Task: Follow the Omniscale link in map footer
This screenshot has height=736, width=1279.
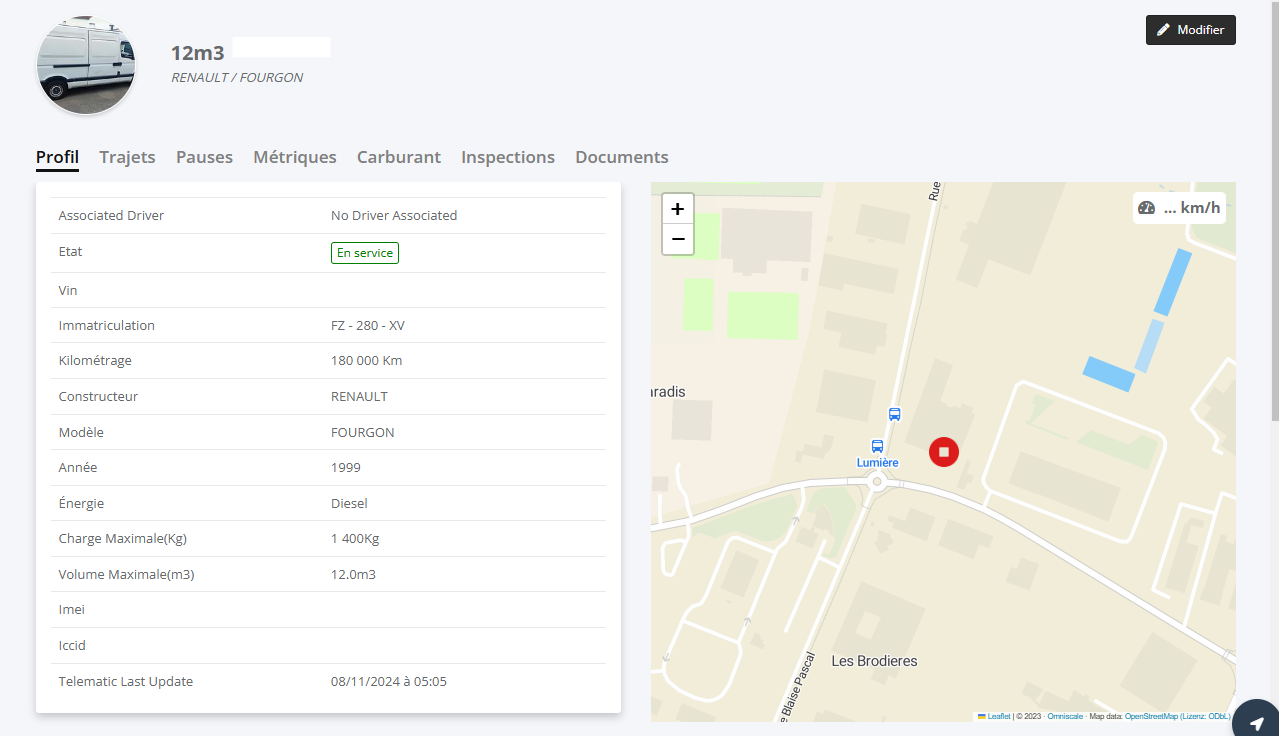Action: pyautogui.click(x=1065, y=716)
